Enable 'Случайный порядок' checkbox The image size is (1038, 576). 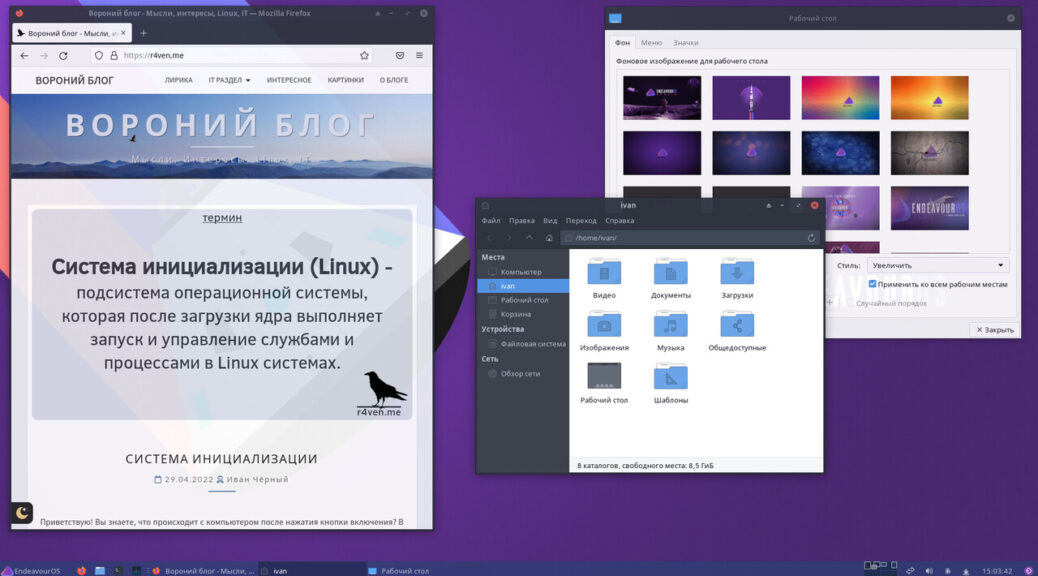click(x=850, y=303)
